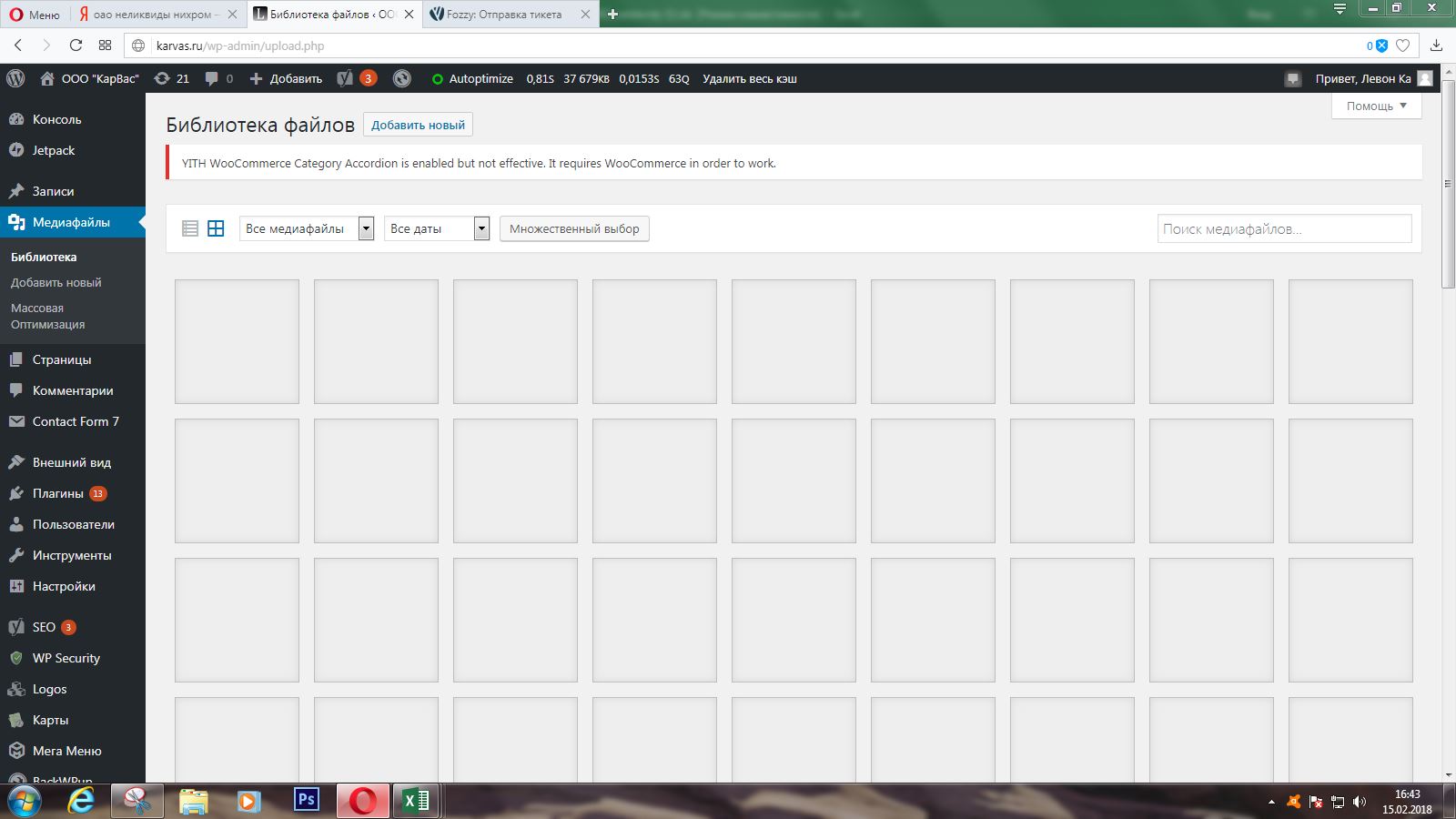Open the Все даты filter dropdown
Screen dimensions: 1456x819
[437, 228]
